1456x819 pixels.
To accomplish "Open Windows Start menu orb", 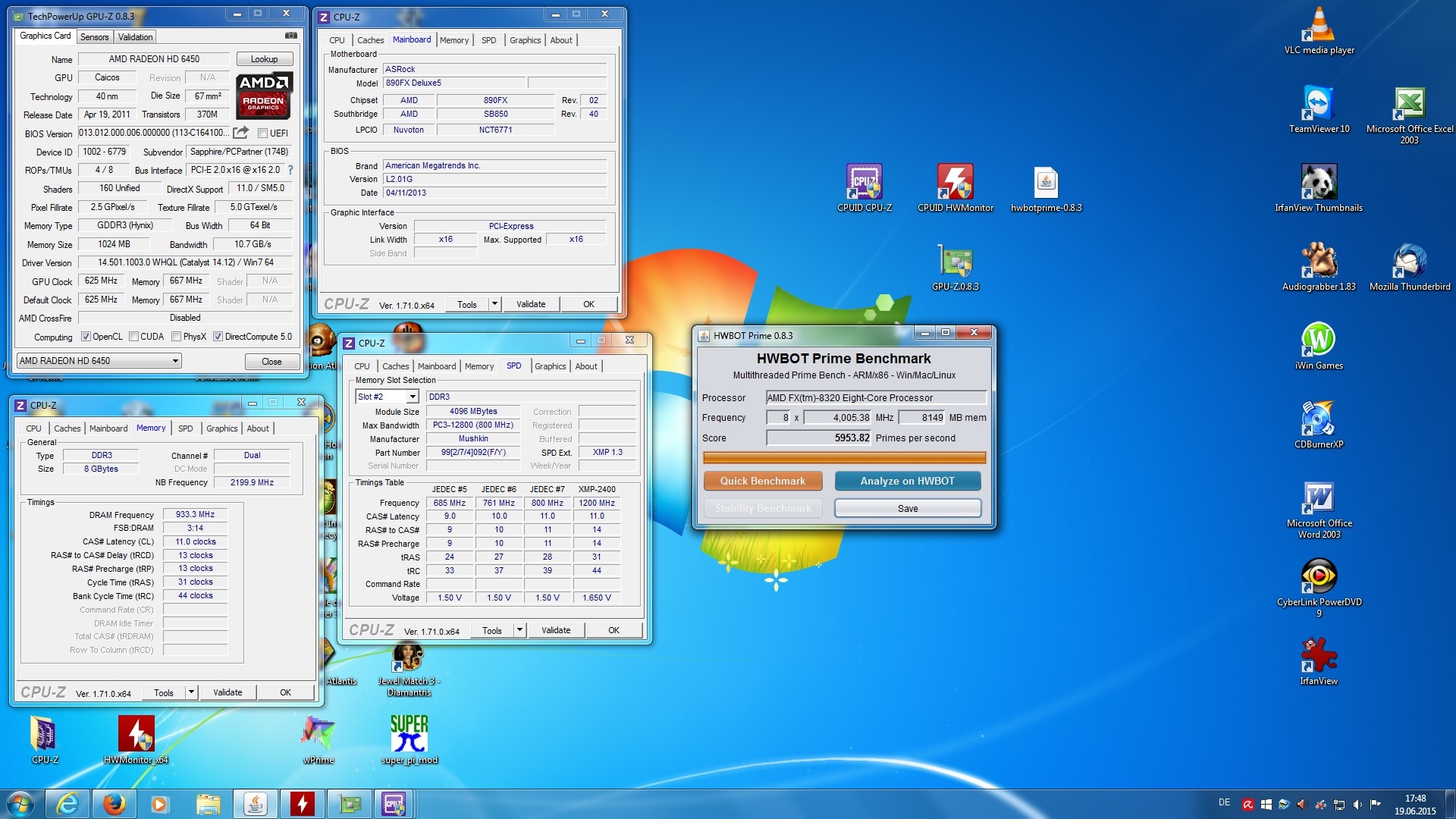I will 20,804.
